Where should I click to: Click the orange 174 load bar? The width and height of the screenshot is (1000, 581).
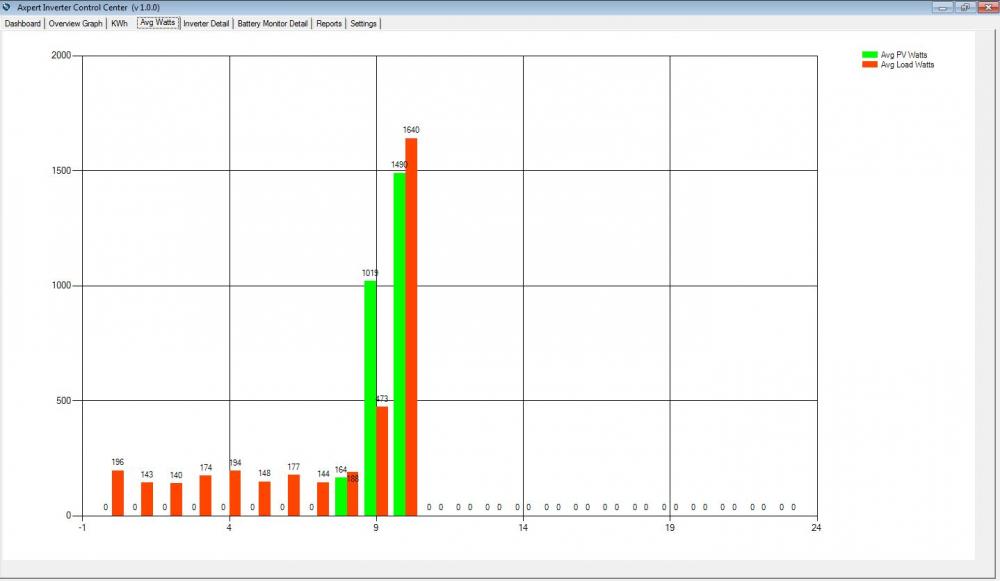pyautogui.click(x=205, y=495)
